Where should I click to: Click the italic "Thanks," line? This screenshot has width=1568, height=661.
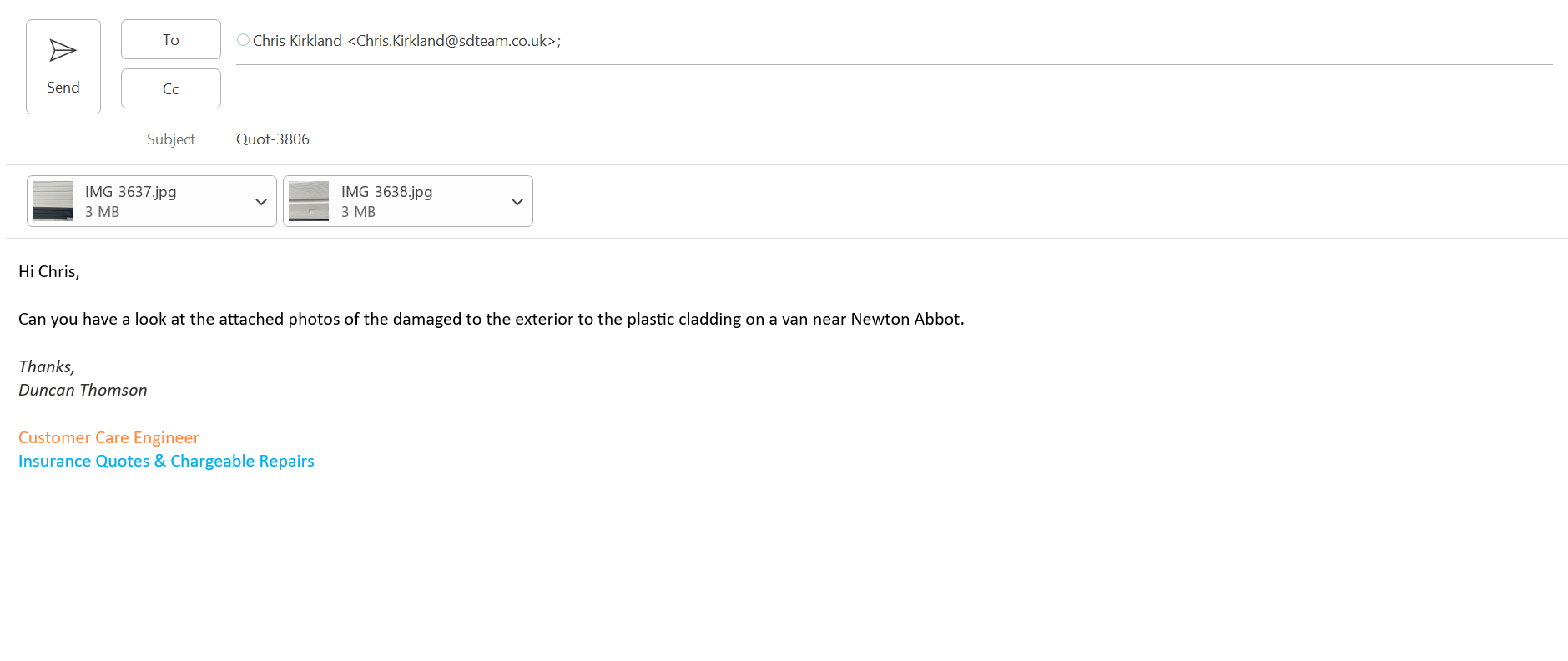[47, 367]
